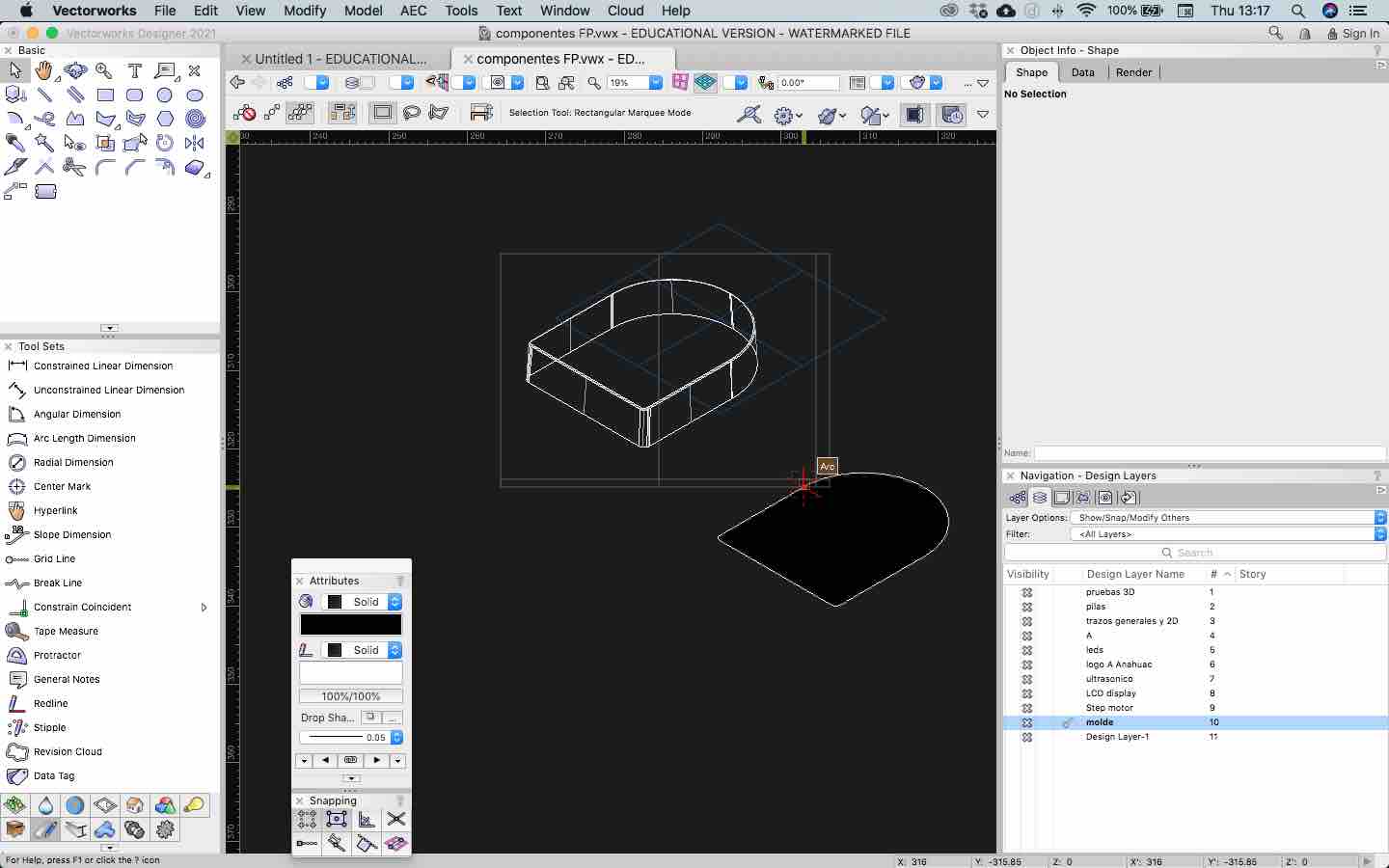Choose the Angular Dimension tool
Screen dimensions: 1389x868
(77, 415)
